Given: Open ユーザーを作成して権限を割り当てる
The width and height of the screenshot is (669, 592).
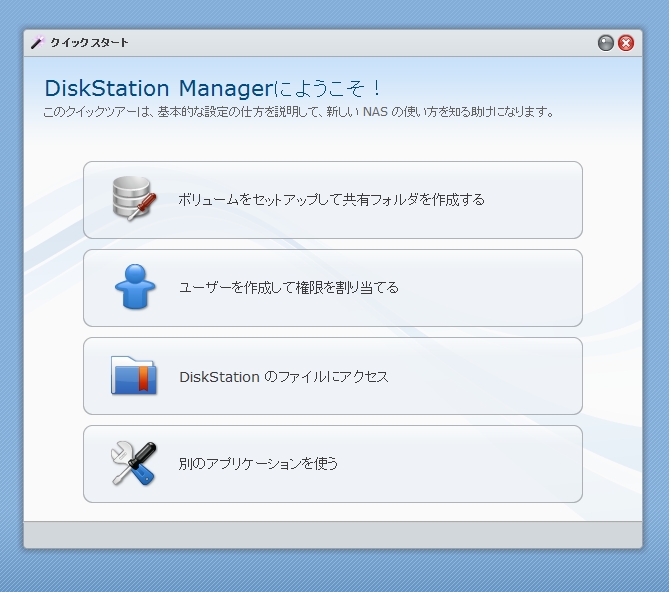Looking at the screenshot, I should coord(333,288).
